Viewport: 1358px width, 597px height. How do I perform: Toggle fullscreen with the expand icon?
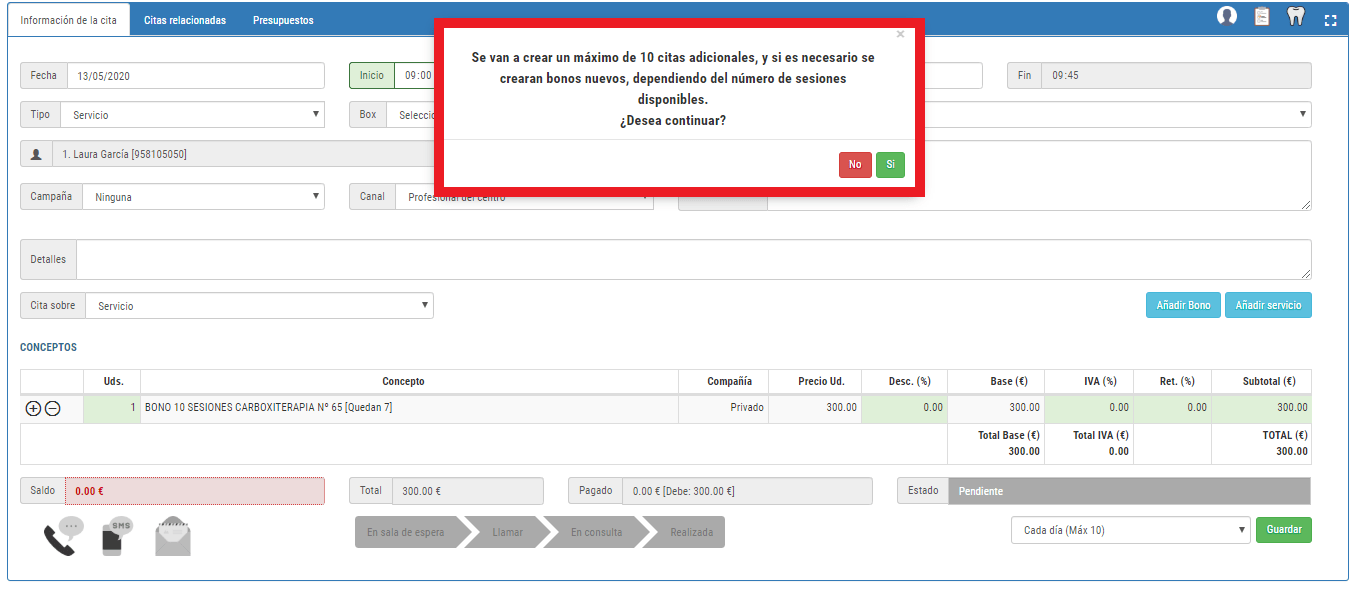1330,20
